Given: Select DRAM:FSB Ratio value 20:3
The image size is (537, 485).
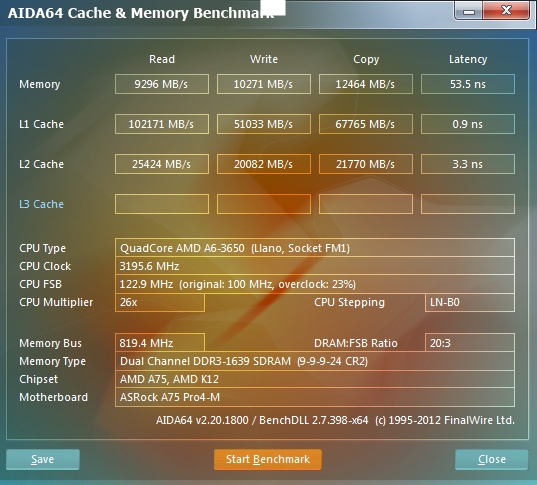Looking at the screenshot, I should tap(470, 343).
